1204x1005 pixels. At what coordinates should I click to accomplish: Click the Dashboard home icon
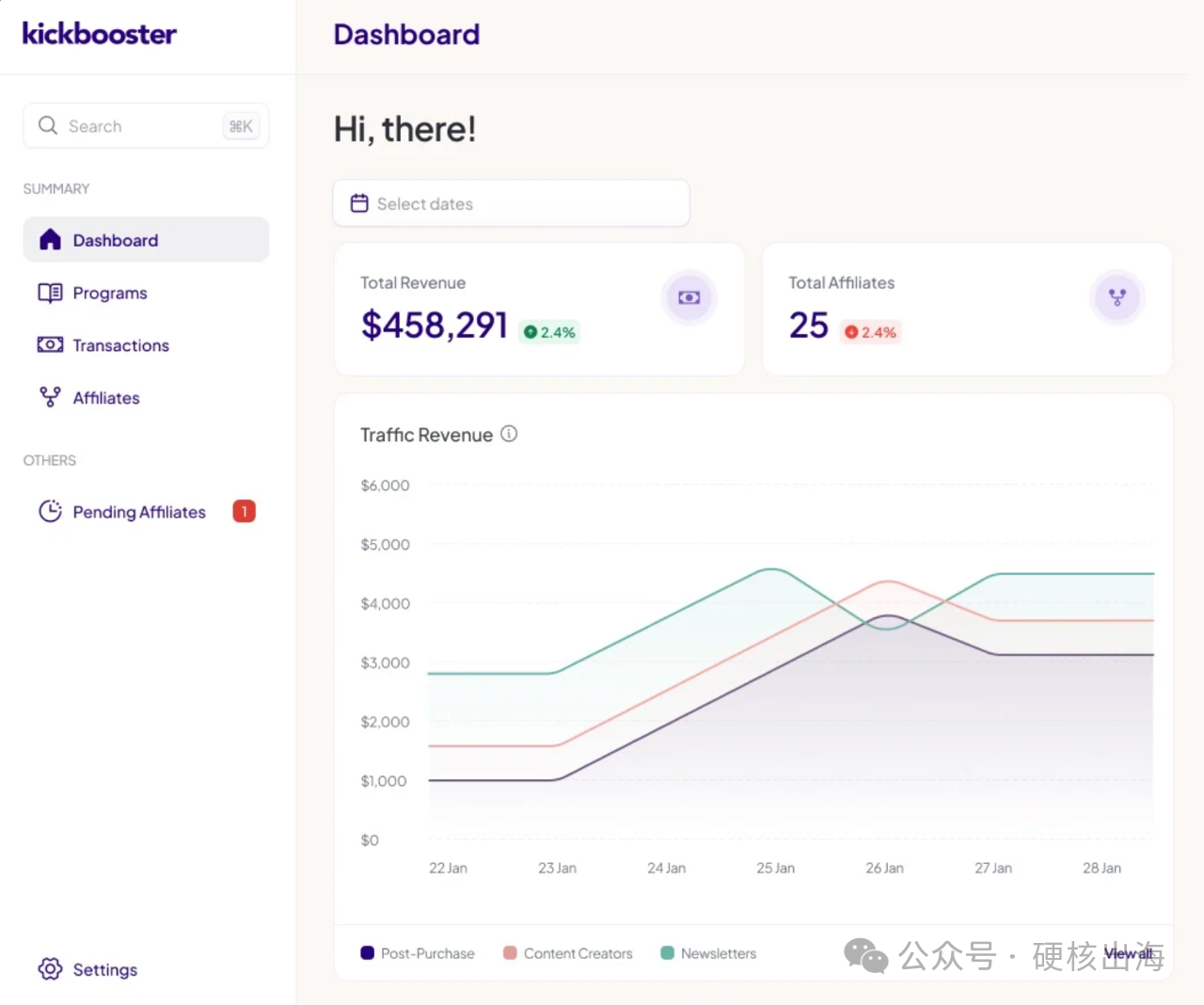(x=51, y=240)
